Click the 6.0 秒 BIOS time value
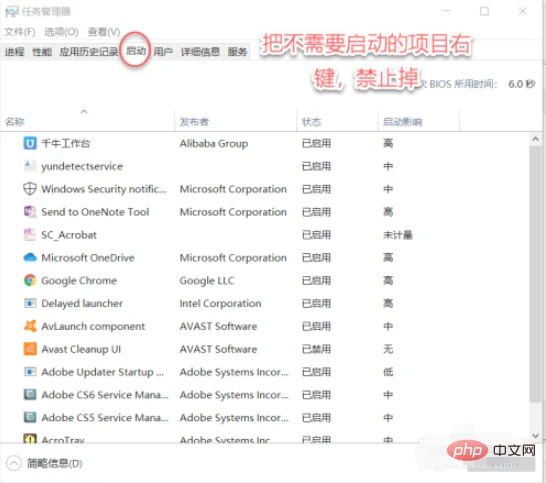This screenshot has height=483, width=546. click(522, 84)
